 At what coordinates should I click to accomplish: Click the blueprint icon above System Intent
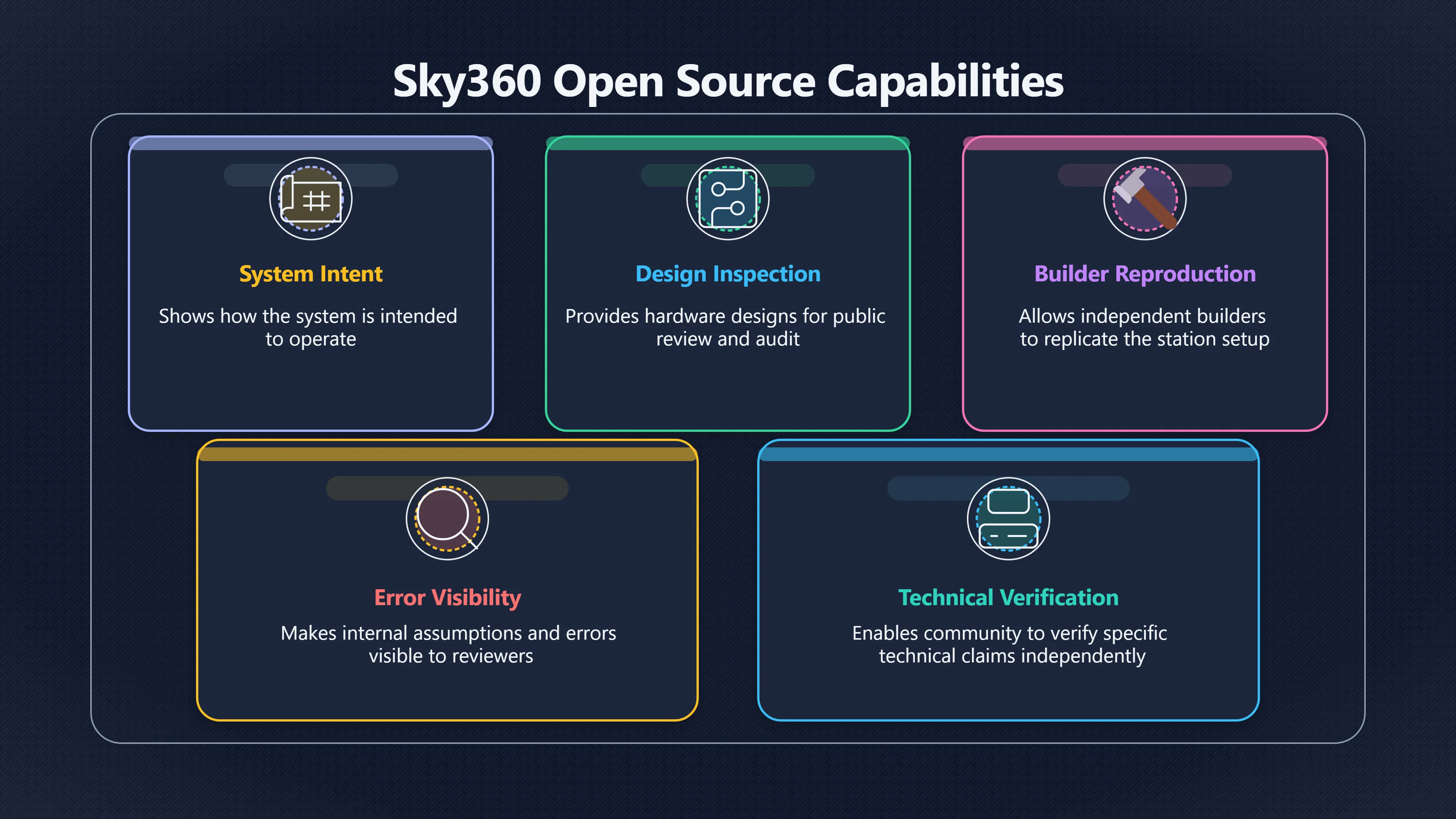(311, 198)
